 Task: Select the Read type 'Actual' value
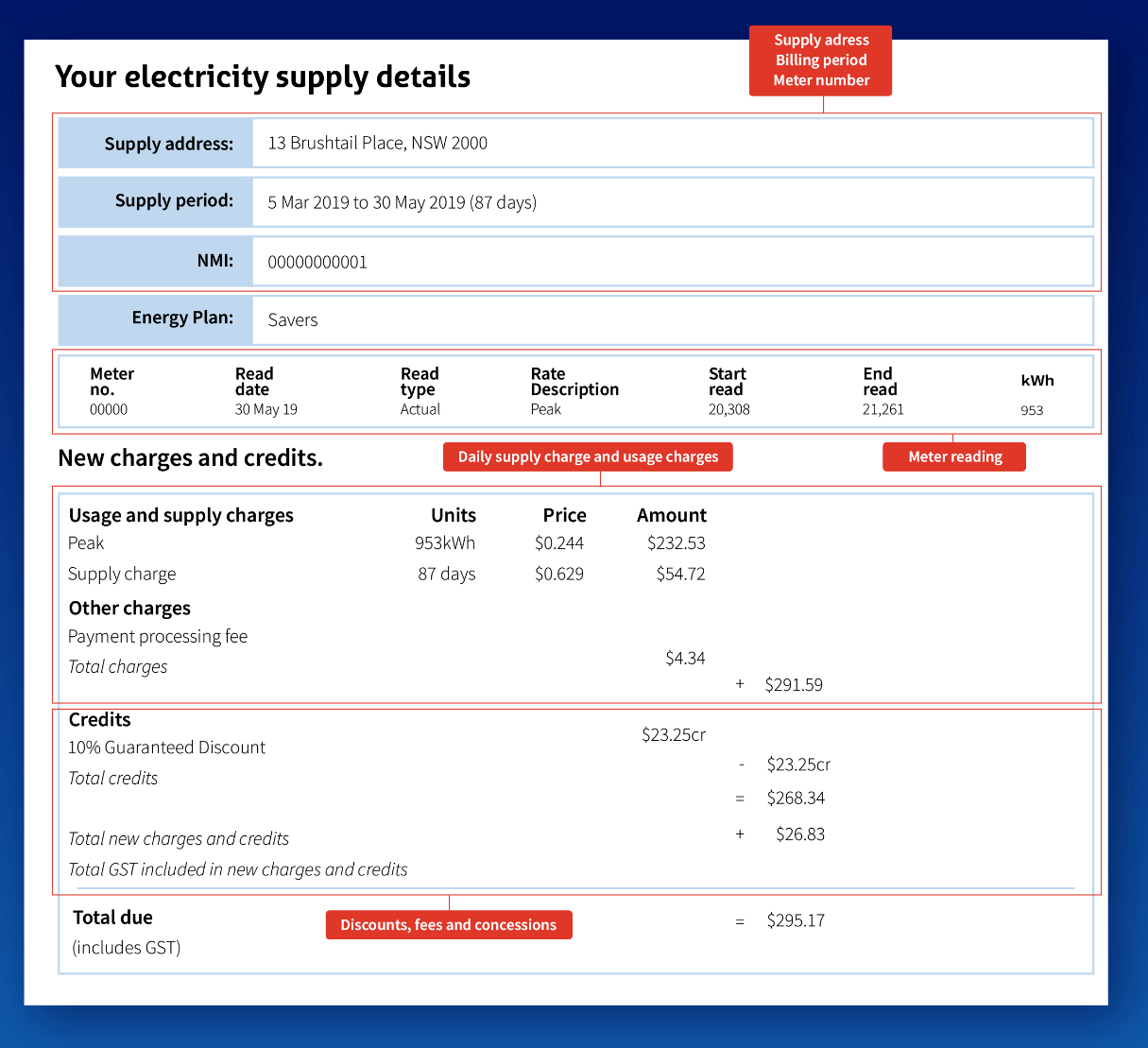(x=420, y=410)
